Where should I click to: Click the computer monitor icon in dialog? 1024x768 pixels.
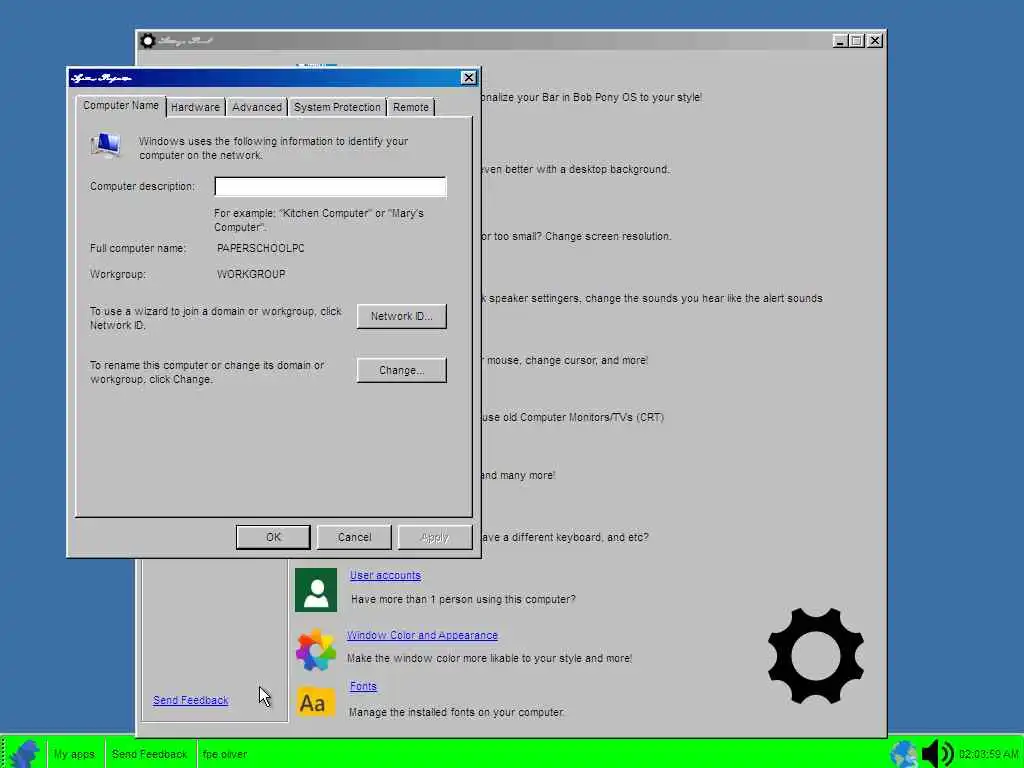click(x=106, y=146)
